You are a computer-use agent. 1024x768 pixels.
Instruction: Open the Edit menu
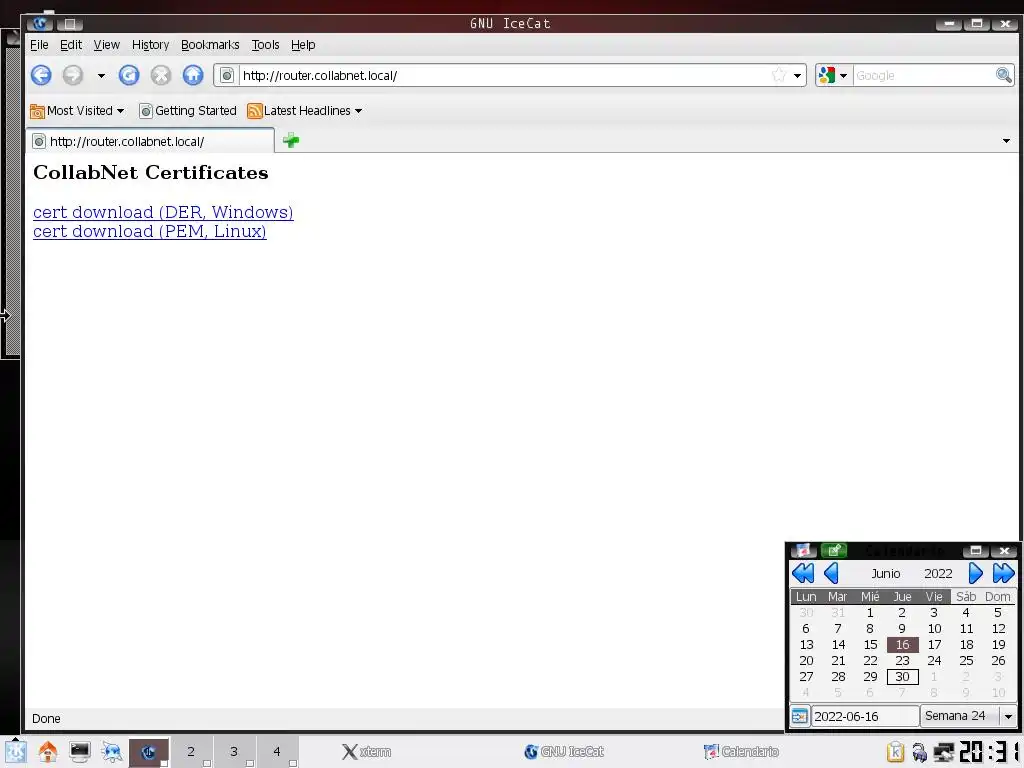(x=71, y=45)
